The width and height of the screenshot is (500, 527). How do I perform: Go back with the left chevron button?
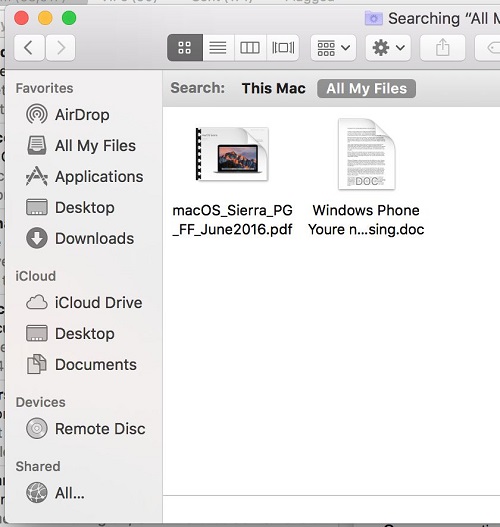[29, 48]
